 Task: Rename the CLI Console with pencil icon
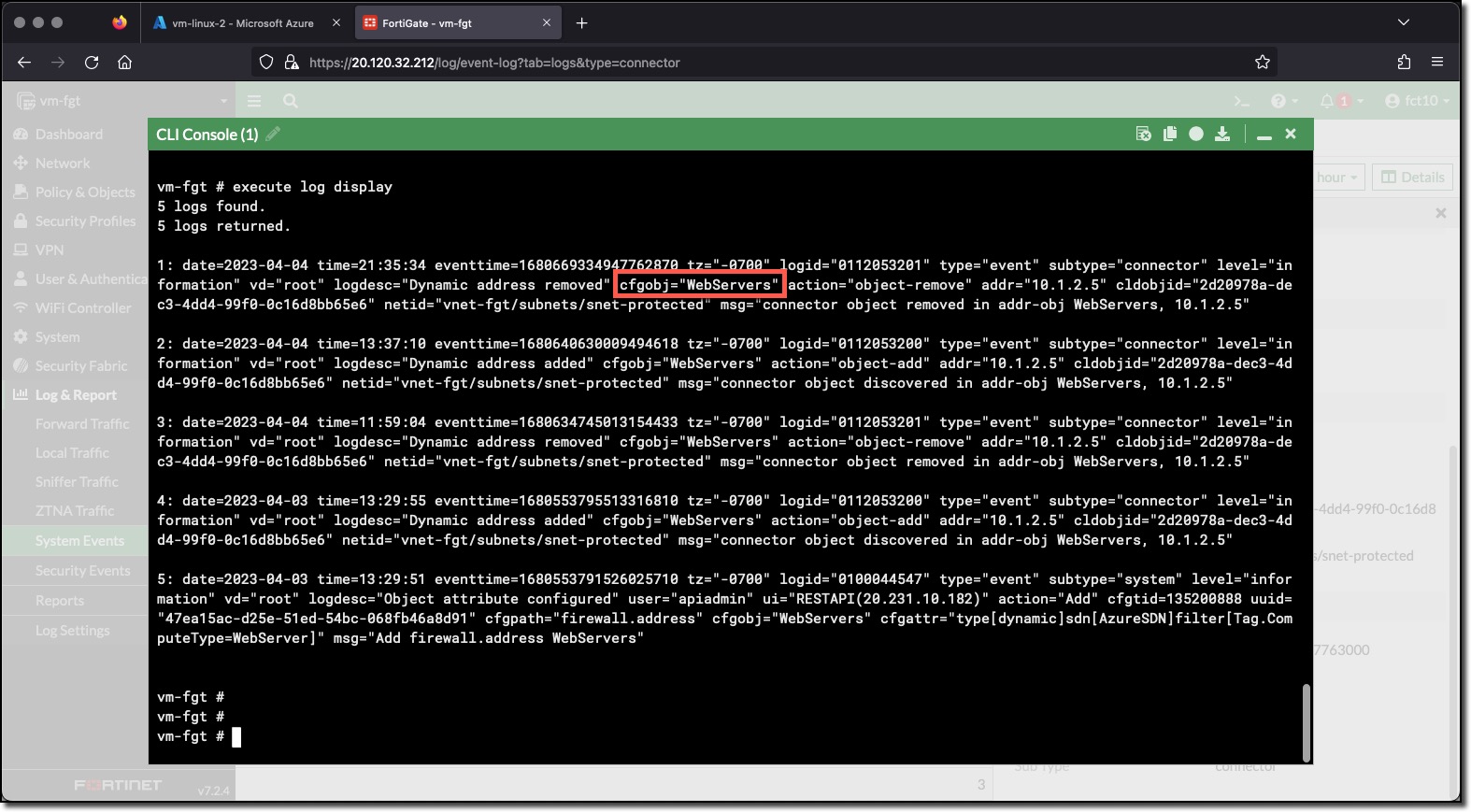click(273, 135)
